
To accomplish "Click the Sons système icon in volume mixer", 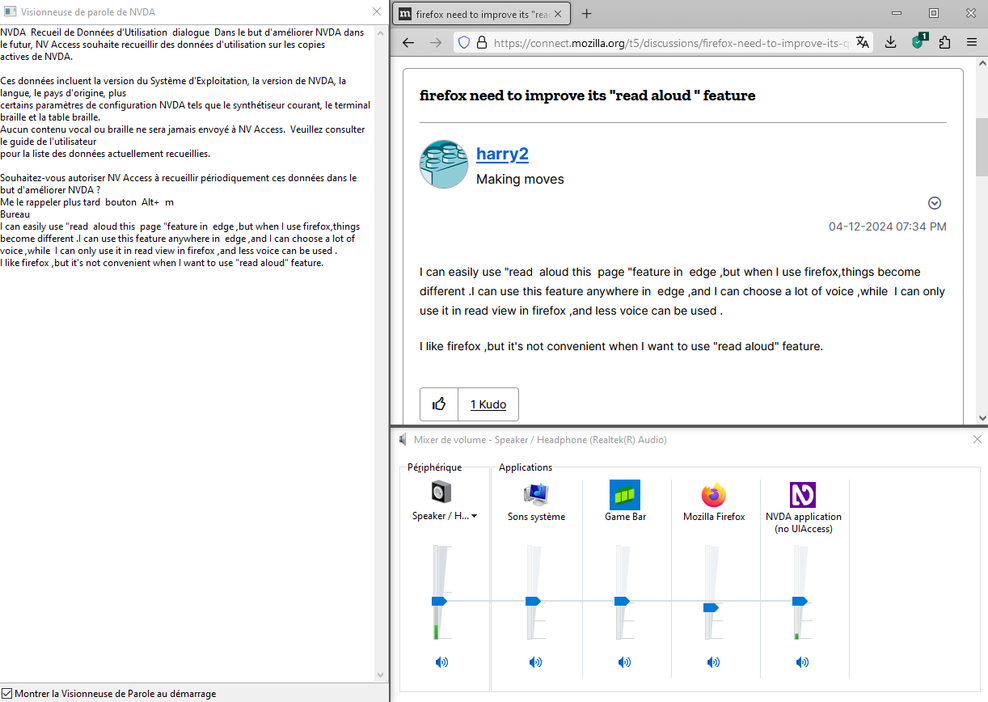I will (x=536, y=495).
